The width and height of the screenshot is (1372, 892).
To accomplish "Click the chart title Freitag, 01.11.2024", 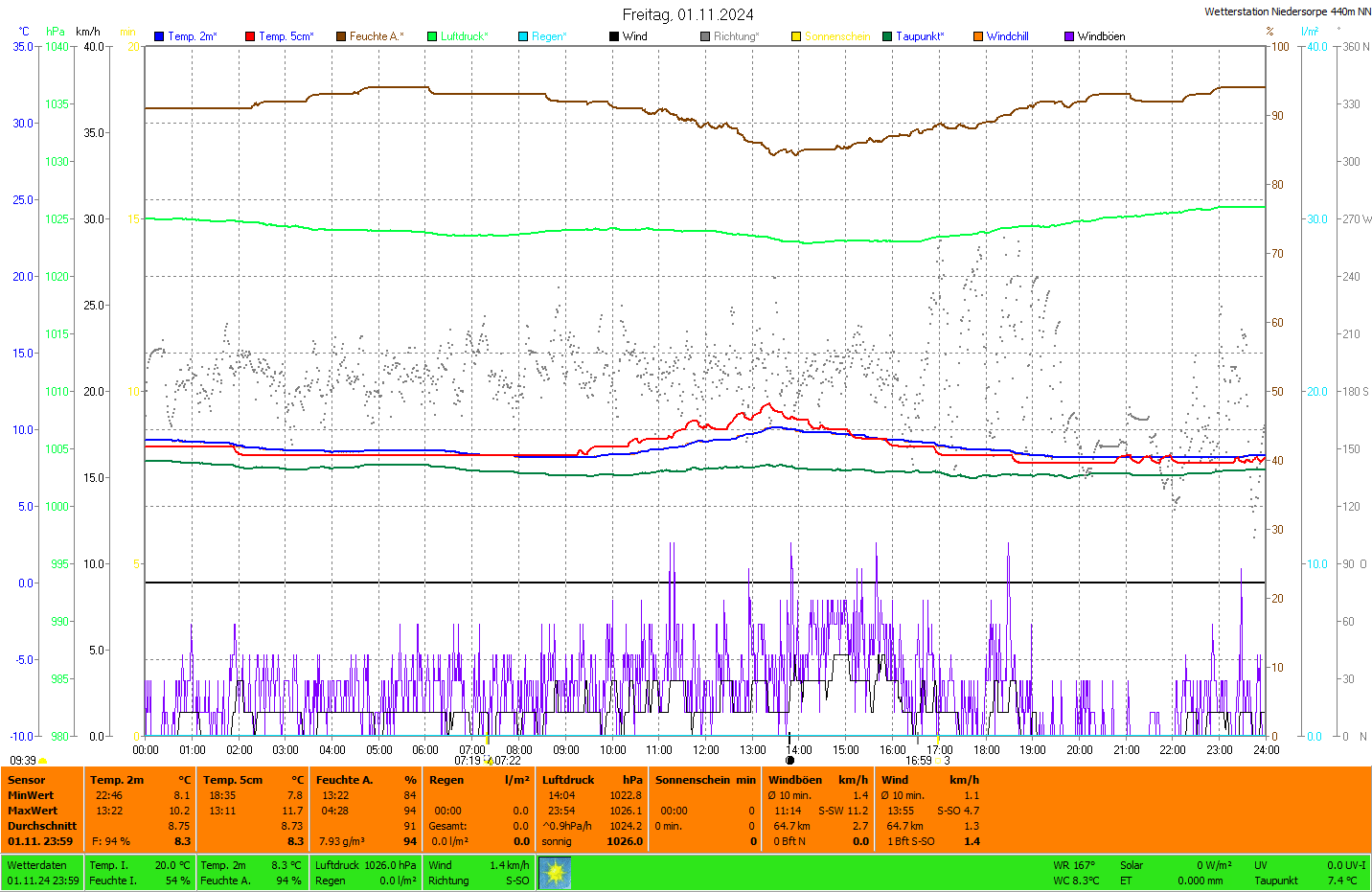I will point(687,14).
